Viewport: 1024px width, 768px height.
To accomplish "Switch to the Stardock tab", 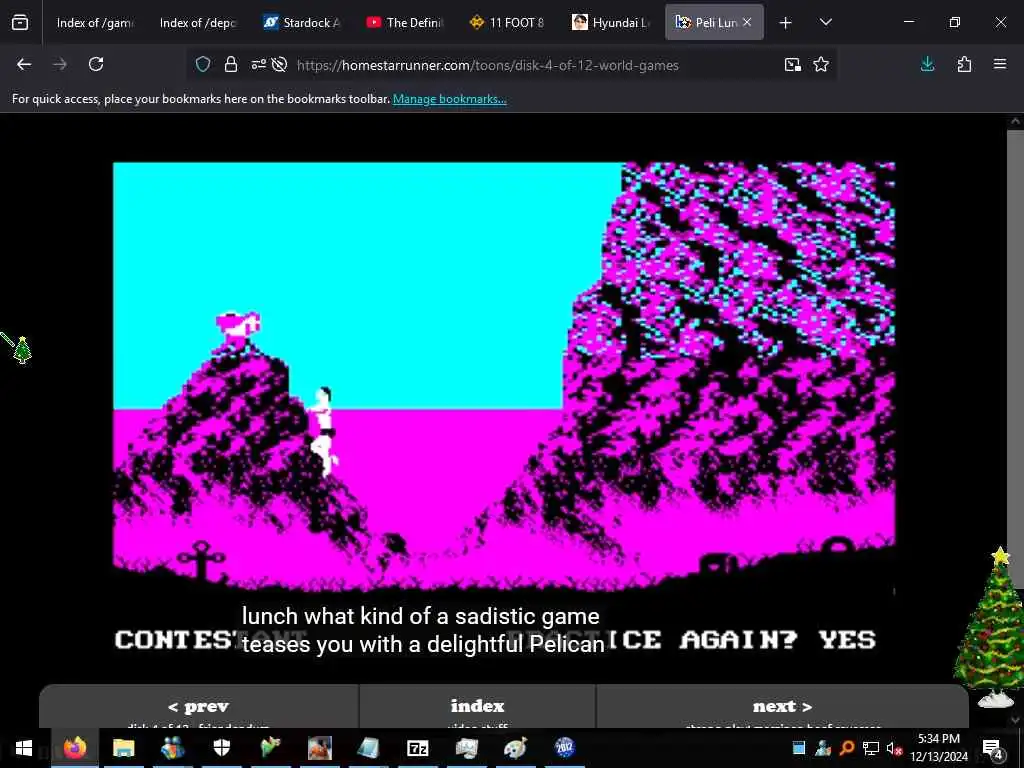I will tap(302, 22).
